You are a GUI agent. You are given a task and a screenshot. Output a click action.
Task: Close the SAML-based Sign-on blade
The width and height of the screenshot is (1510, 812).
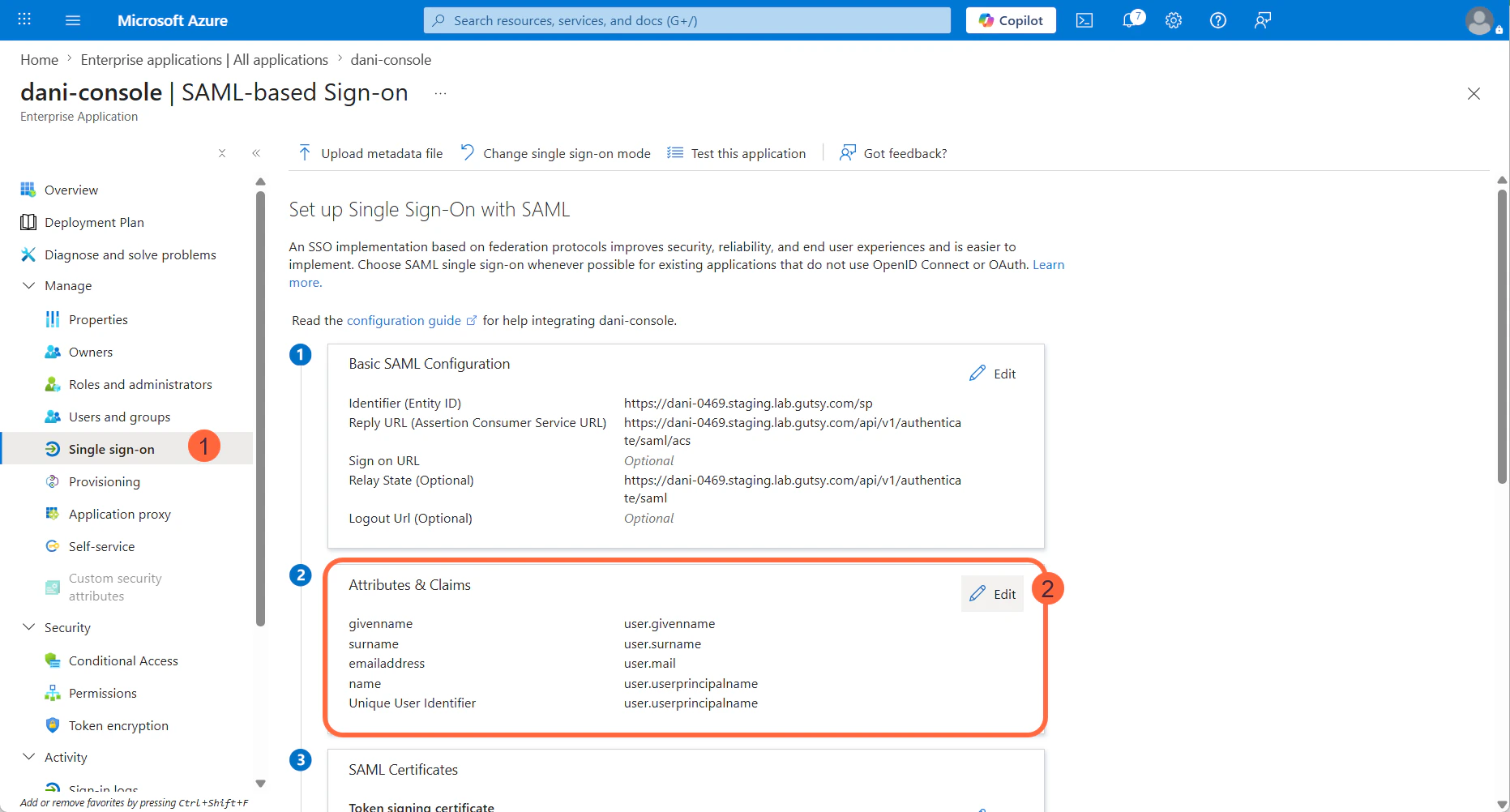pyautogui.click(x=1474, y=94)
